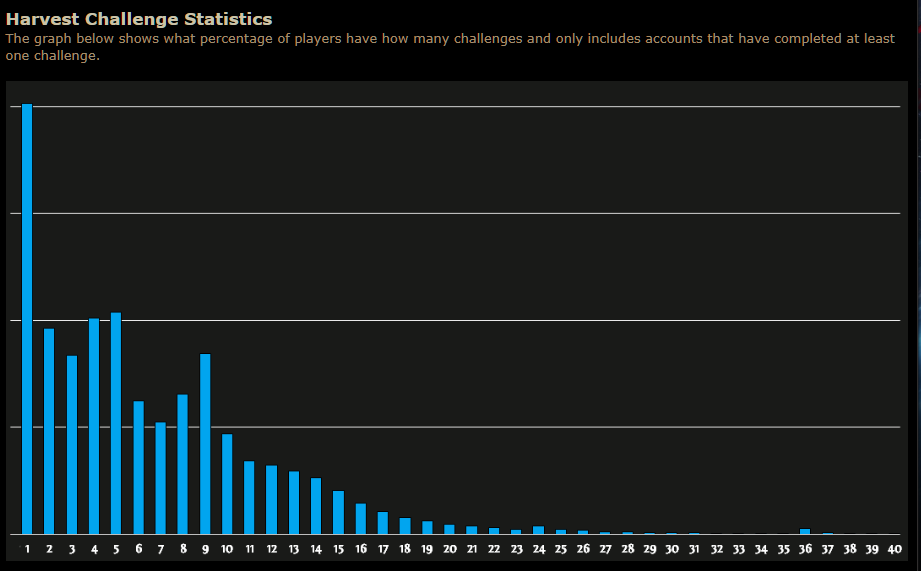Select the bar for 7 challenges
The height and width of the screenshot is (571, 921).
point(160,478)
